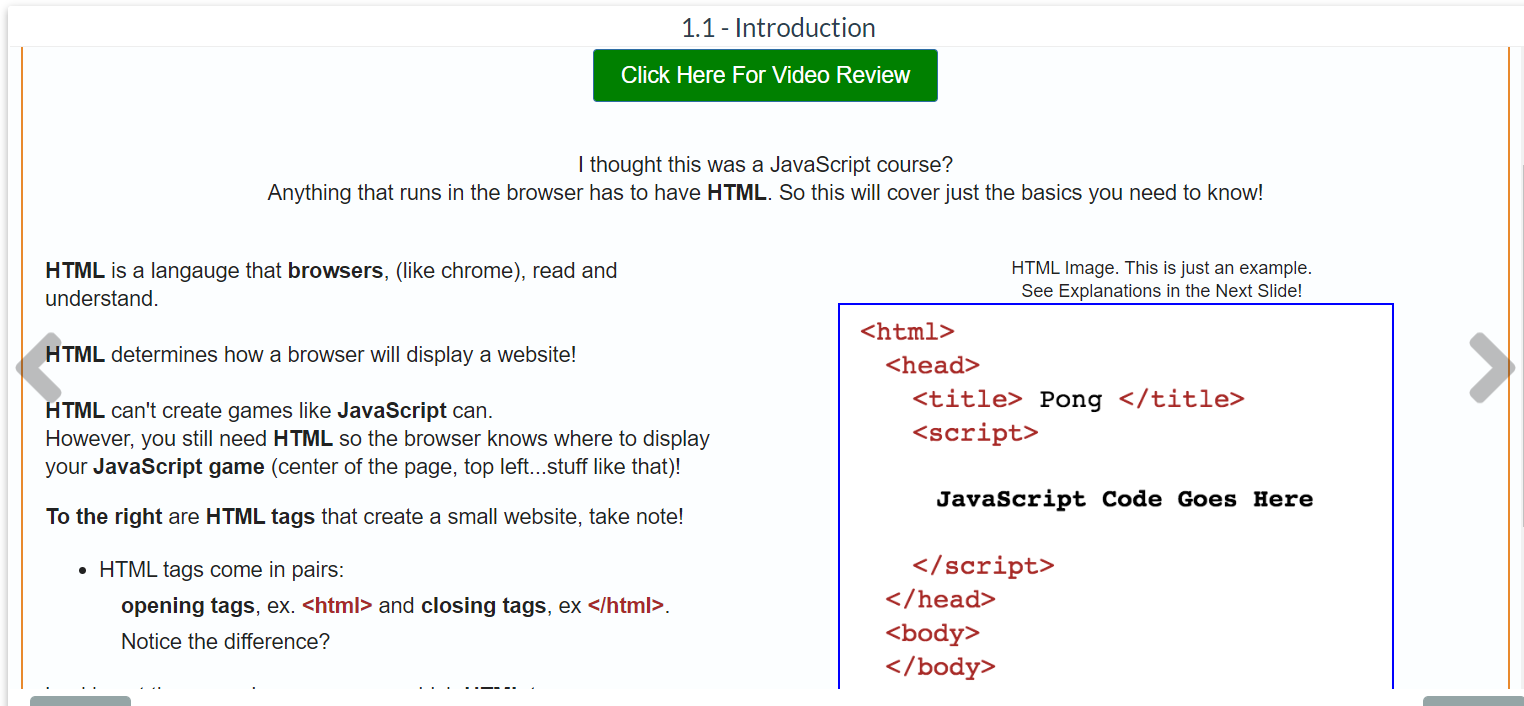The height and width of the screenshot is (706, 1524).
Task: Click the green Click Here For Video Review button
Action: tap(765, 75)
